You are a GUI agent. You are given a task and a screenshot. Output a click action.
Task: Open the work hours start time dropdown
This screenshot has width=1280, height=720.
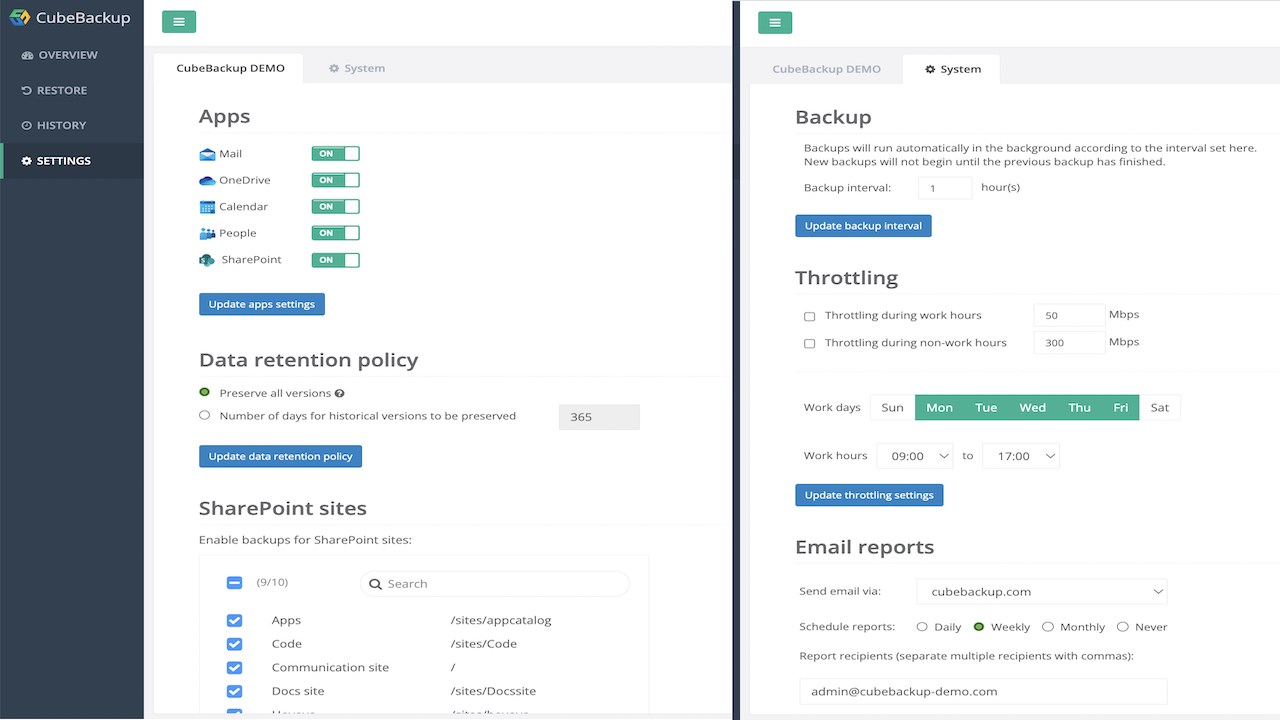pos(915,456)
